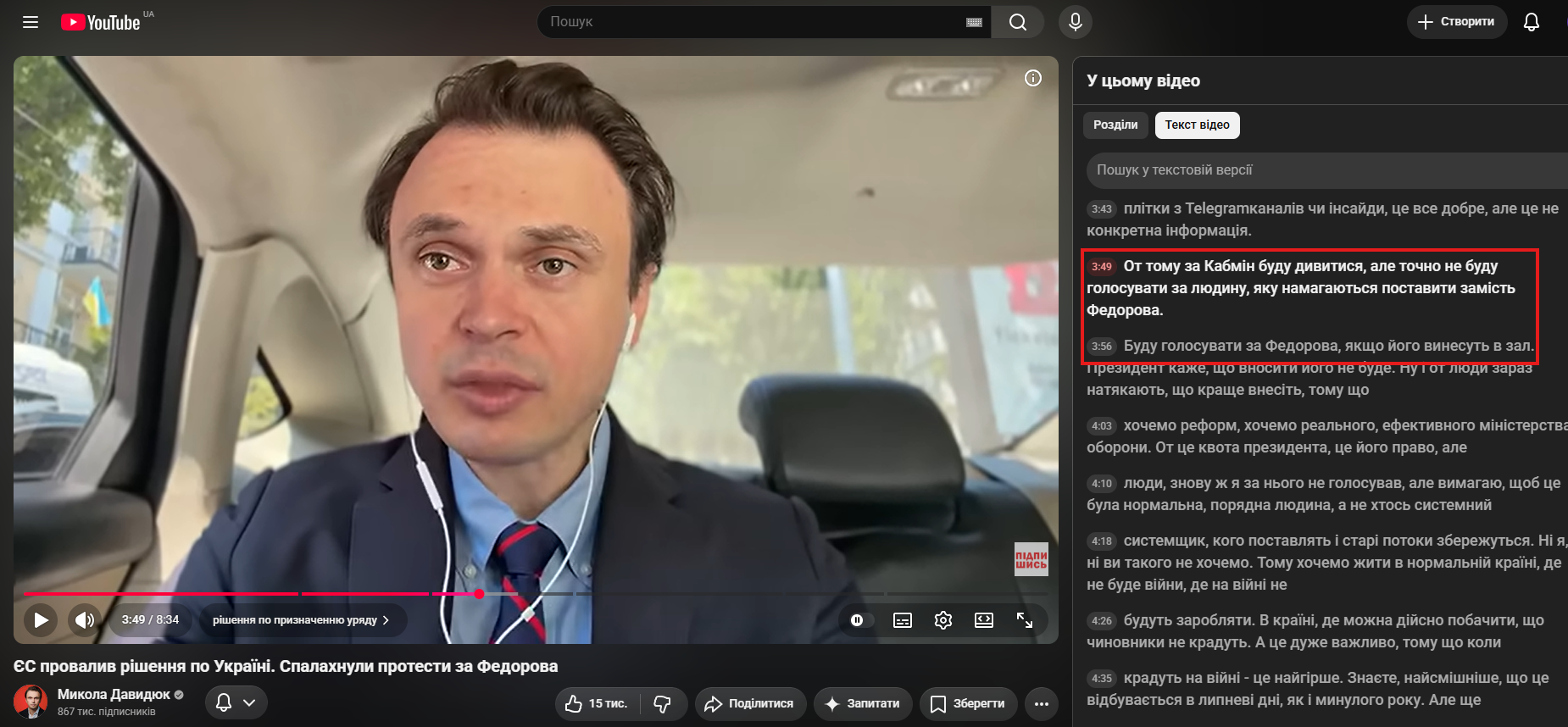This screenshot has width=1568, height=727.
Task: Open chapter 'рішення по призначенню уряду'
Action: tap(301, 620)
